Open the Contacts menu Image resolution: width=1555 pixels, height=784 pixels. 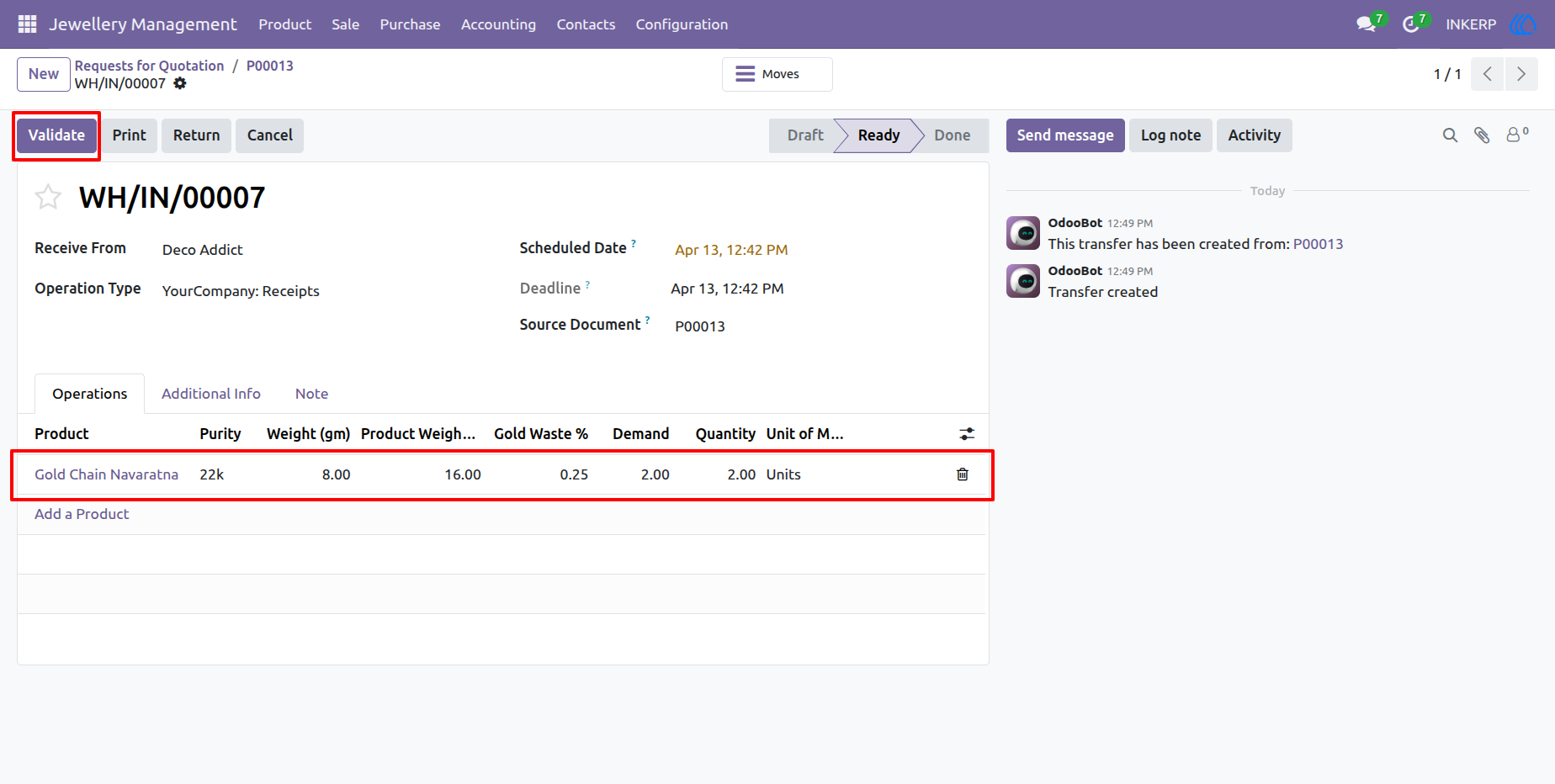tap(586, 24)
